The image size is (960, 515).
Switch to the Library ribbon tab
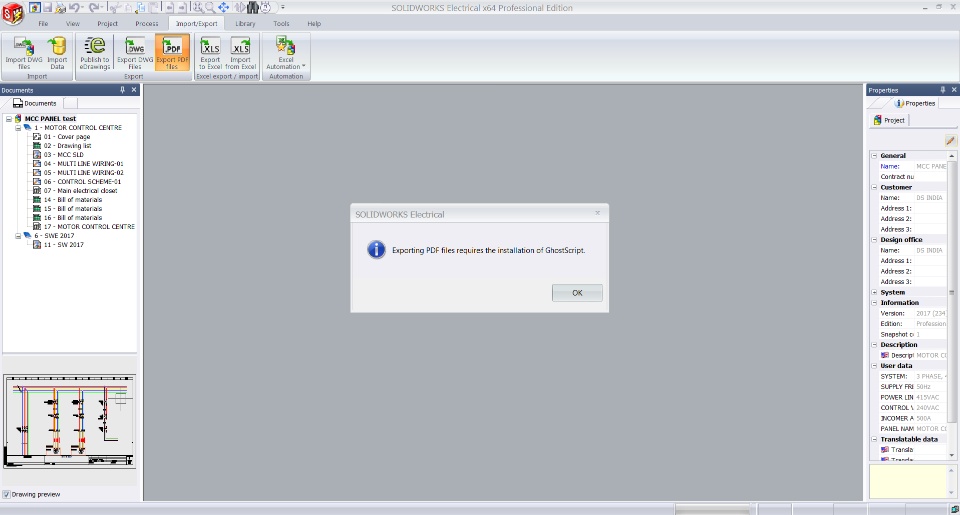coord(245,24)
